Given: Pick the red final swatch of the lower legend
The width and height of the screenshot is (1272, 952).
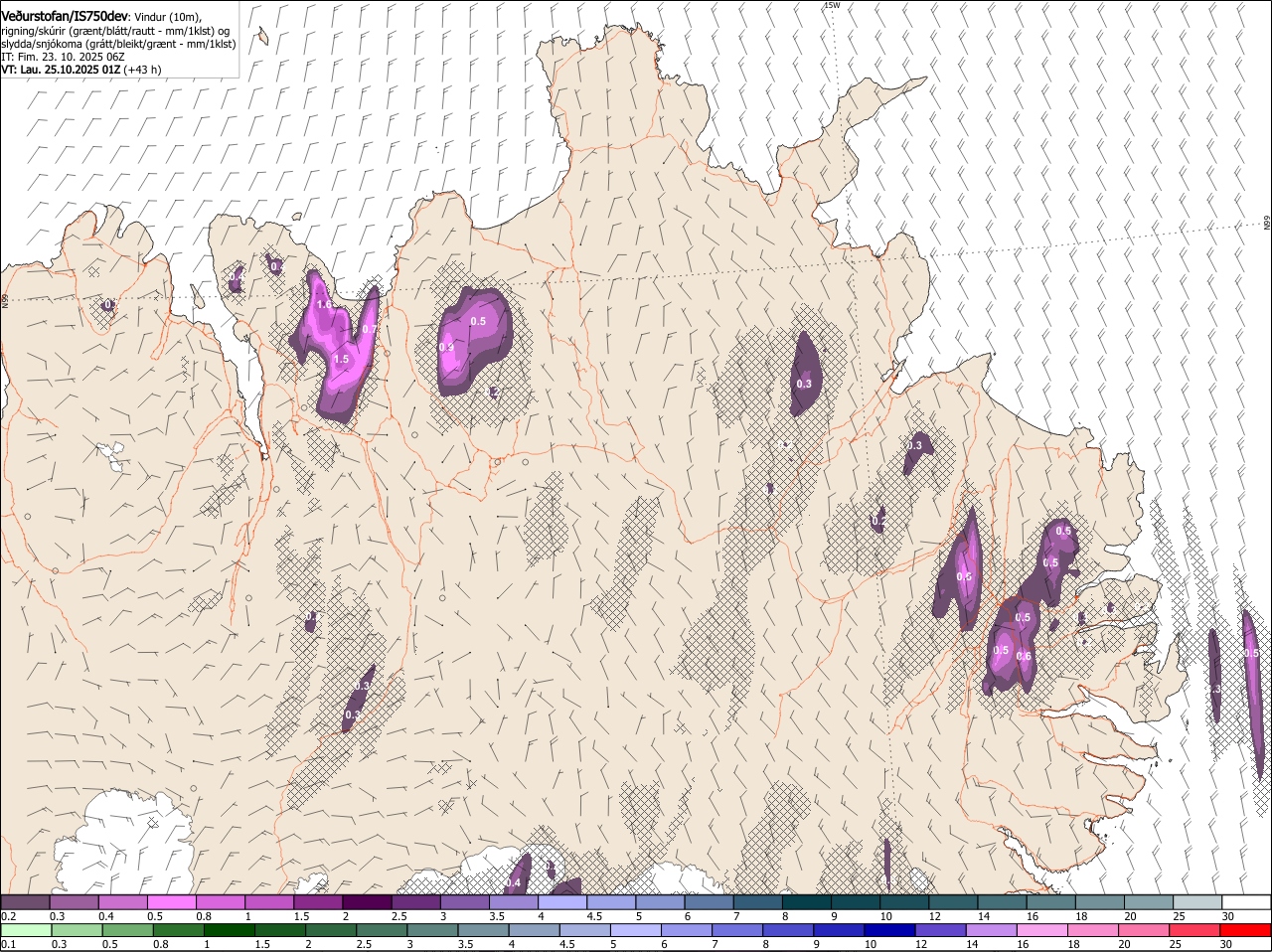Looking at the screenshot, I should 1245,930.
